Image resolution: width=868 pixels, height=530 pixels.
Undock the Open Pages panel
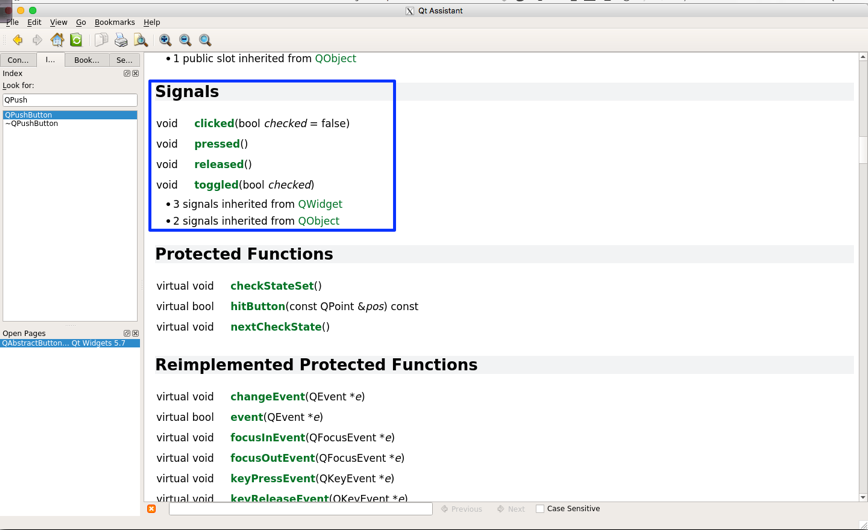pos(127,333)
